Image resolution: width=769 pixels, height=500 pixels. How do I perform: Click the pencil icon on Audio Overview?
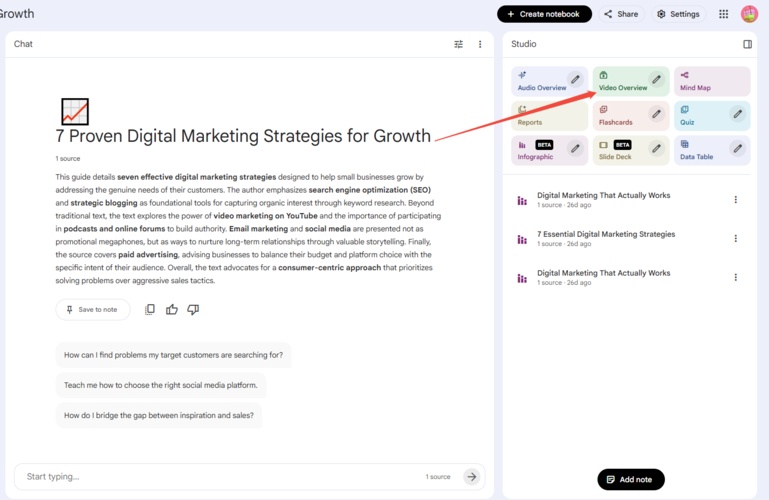coord(575,80)
